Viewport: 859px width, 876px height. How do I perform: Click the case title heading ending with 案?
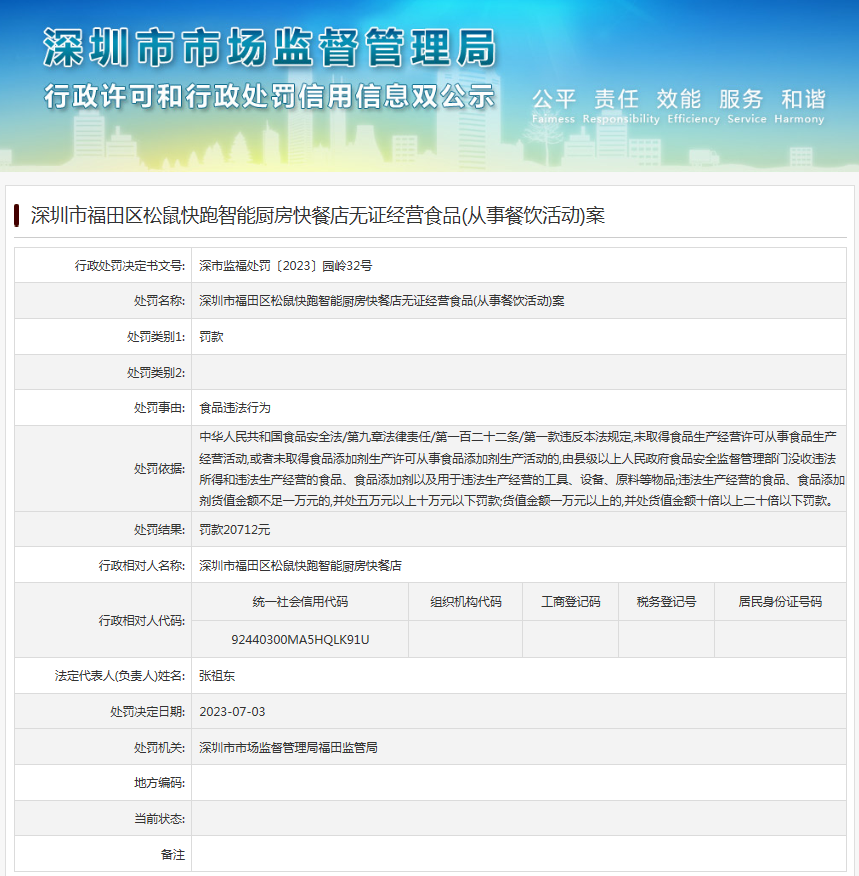318,216
